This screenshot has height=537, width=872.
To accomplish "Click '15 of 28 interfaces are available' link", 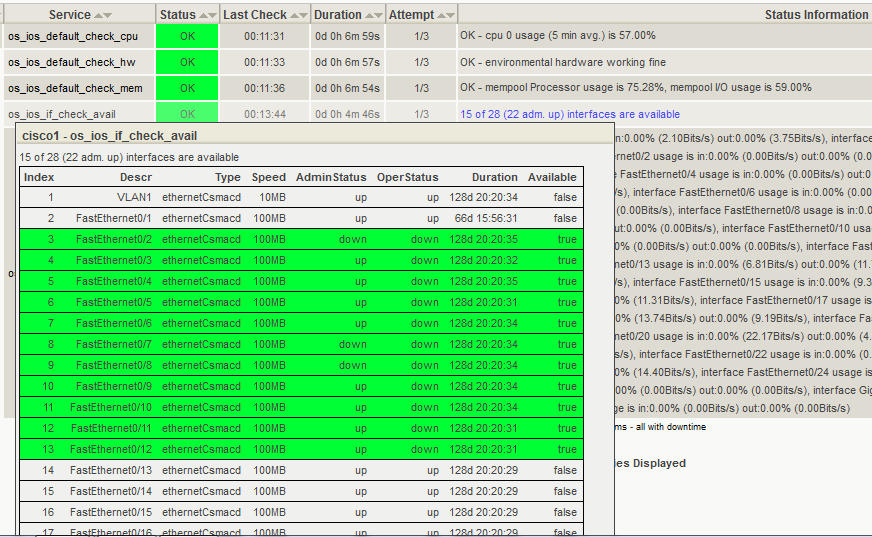I will (x=569, y=114).
